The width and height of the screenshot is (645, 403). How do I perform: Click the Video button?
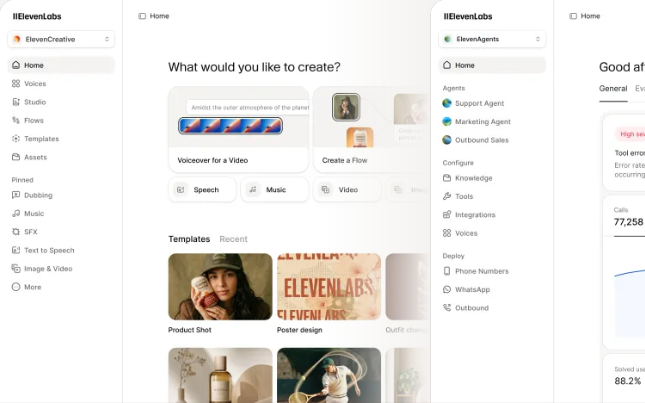[347, 190]
